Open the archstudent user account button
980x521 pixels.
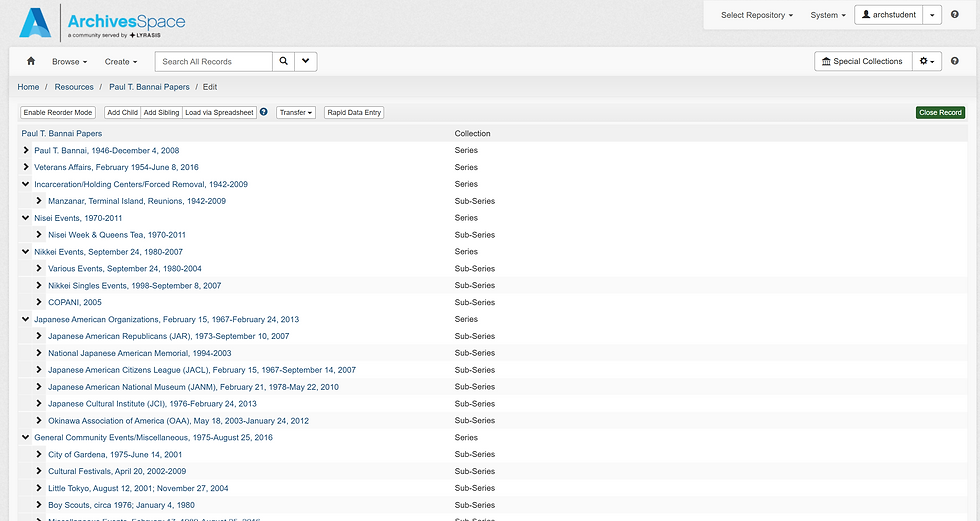[888, 15]
